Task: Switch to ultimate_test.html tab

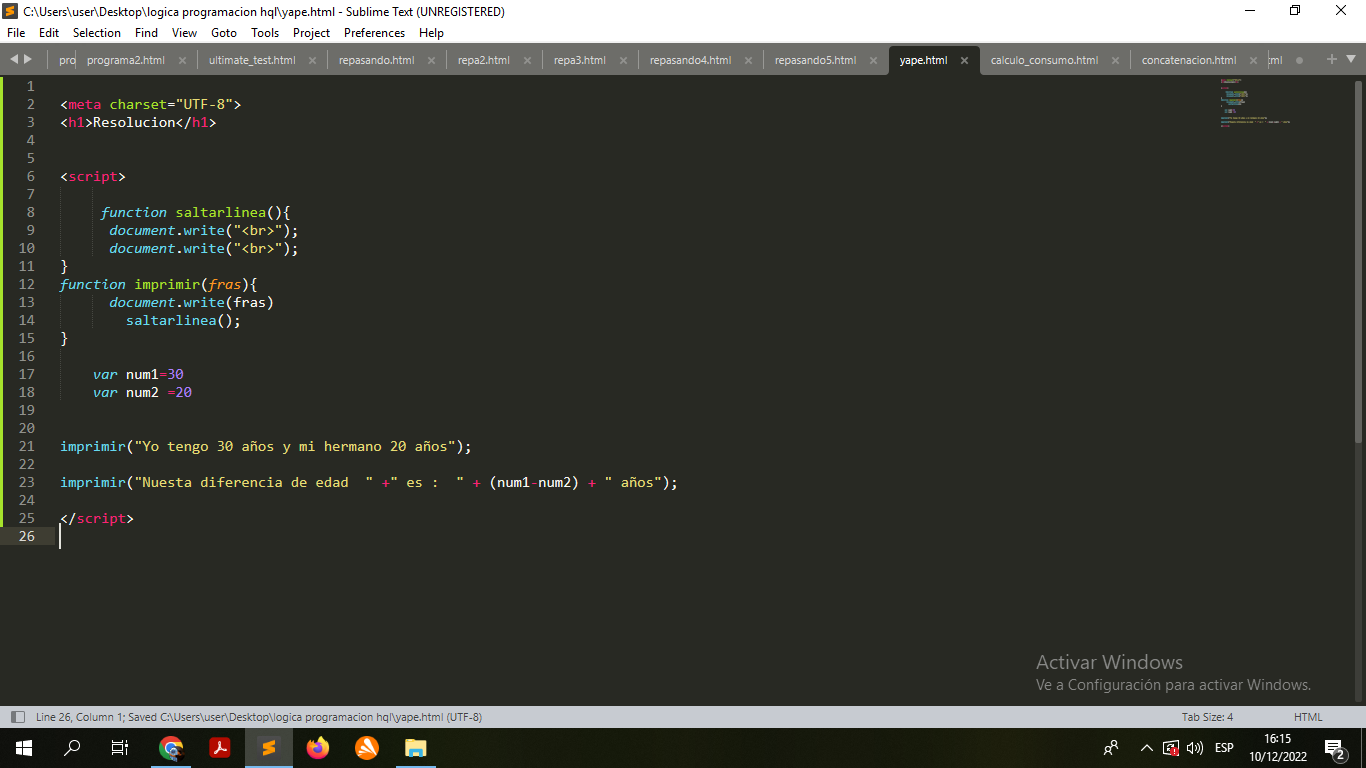Action: (252, 60)
